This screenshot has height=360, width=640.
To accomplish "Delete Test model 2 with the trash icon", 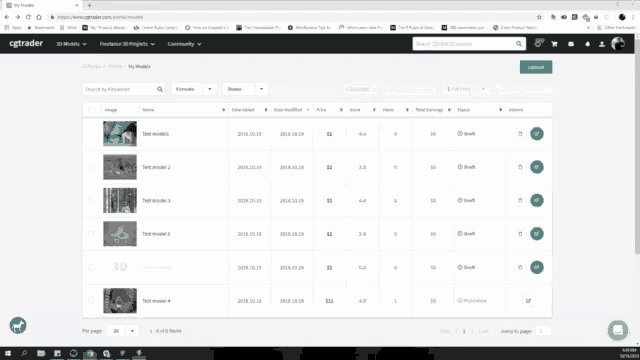I will coord(520,167).
